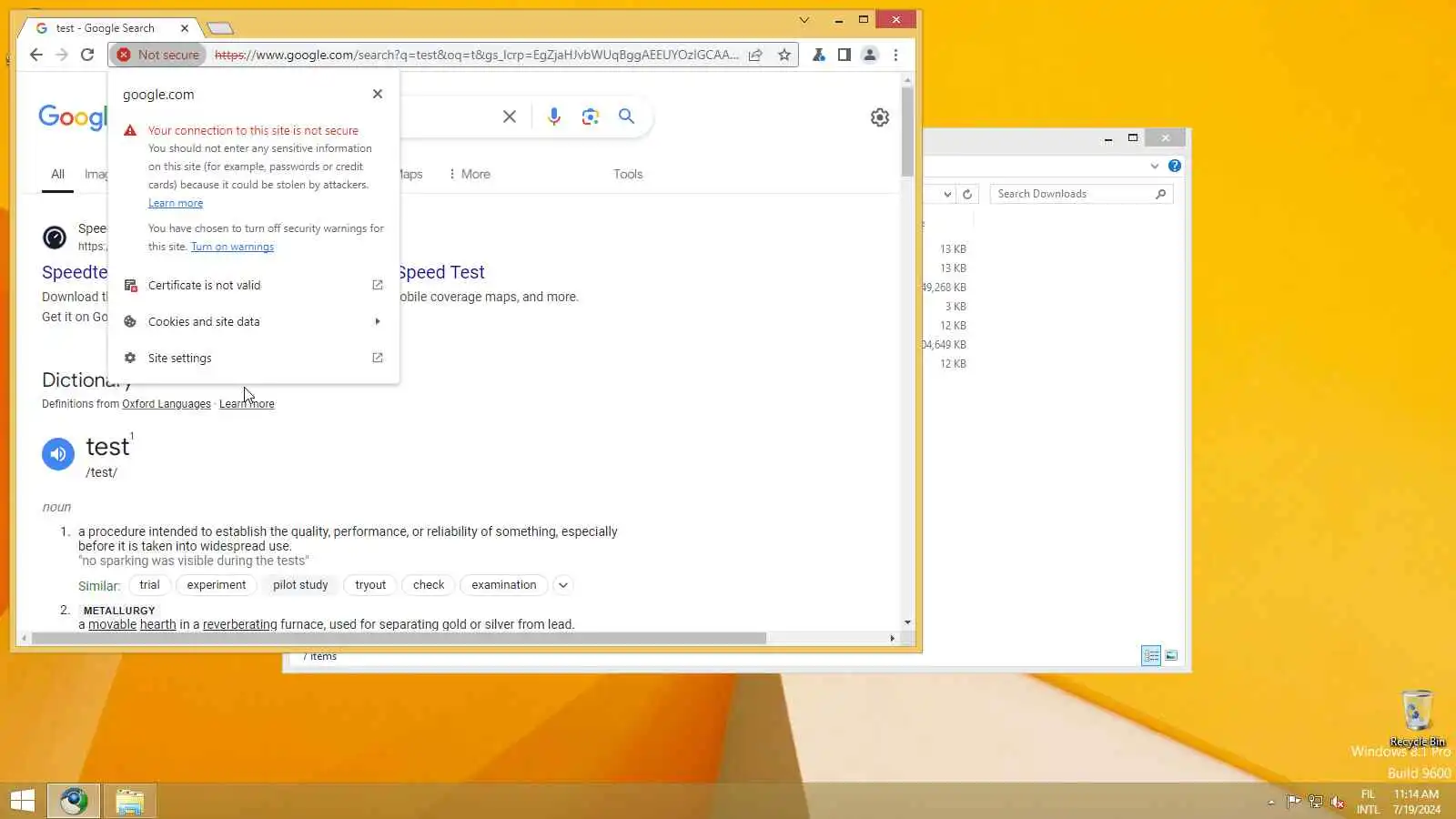The width and height of the screenshot is (1456, 819).
Task: Click the Speedtest site favicon
Action: (55, 238)
